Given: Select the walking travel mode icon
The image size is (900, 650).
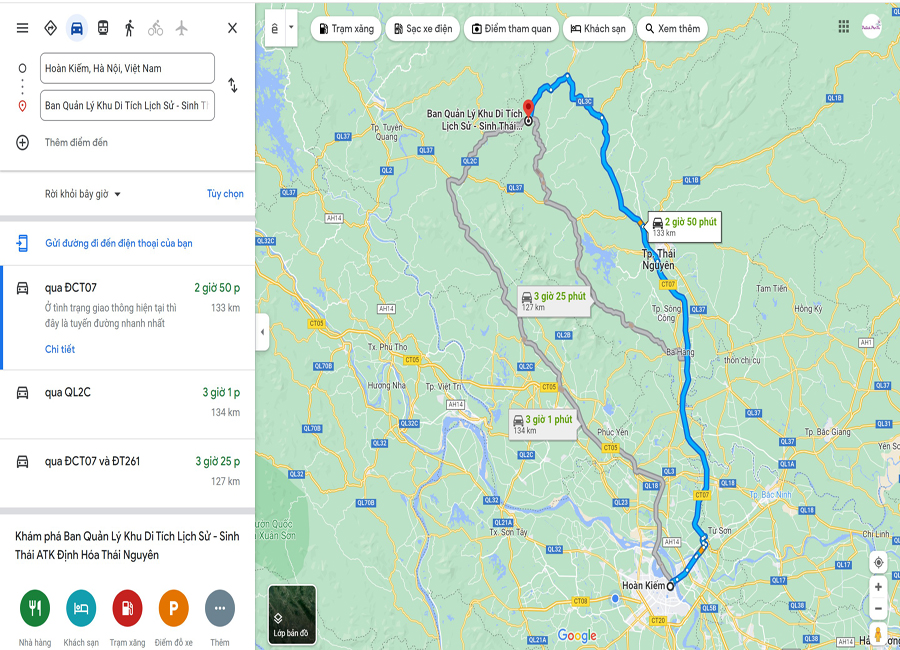Looking at the screenshot, I should coord(129,28).
